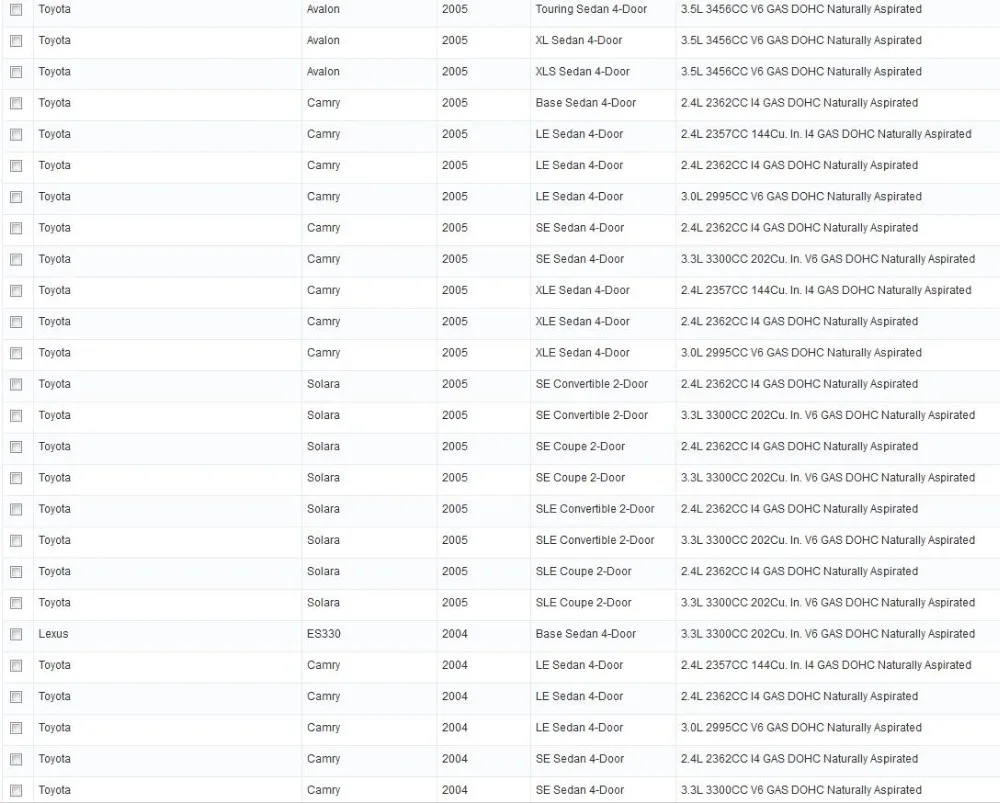Tick the 2005 Camry XLE 3.0L V6 checkbox
The width and height of the screenshot is (1000, 803).
[x=16, y=353]
